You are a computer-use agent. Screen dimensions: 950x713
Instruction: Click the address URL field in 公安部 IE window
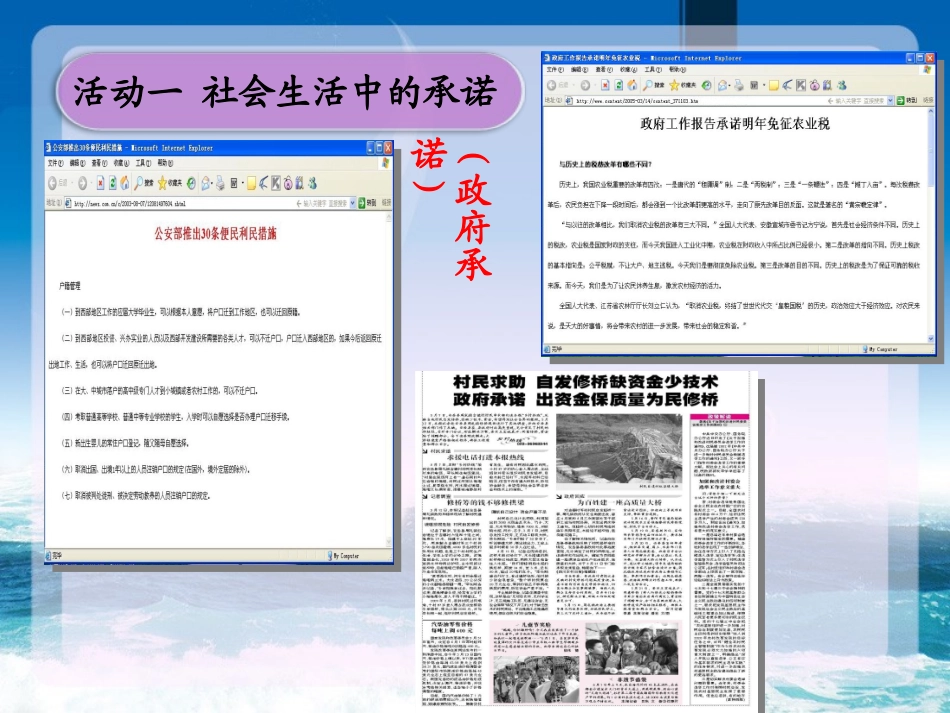tap(210, 204)
